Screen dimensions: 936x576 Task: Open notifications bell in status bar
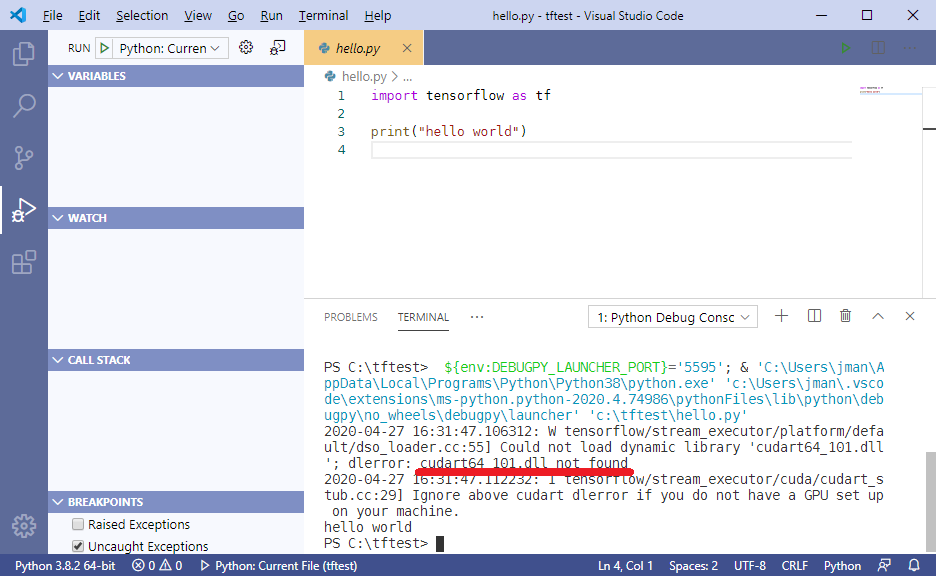914,565
